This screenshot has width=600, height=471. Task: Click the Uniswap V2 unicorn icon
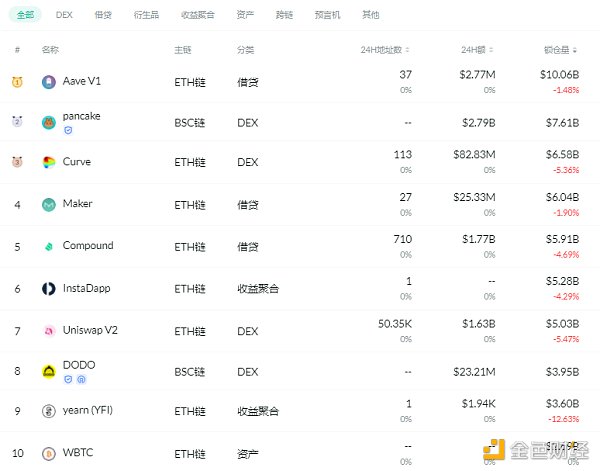point(49,331)
